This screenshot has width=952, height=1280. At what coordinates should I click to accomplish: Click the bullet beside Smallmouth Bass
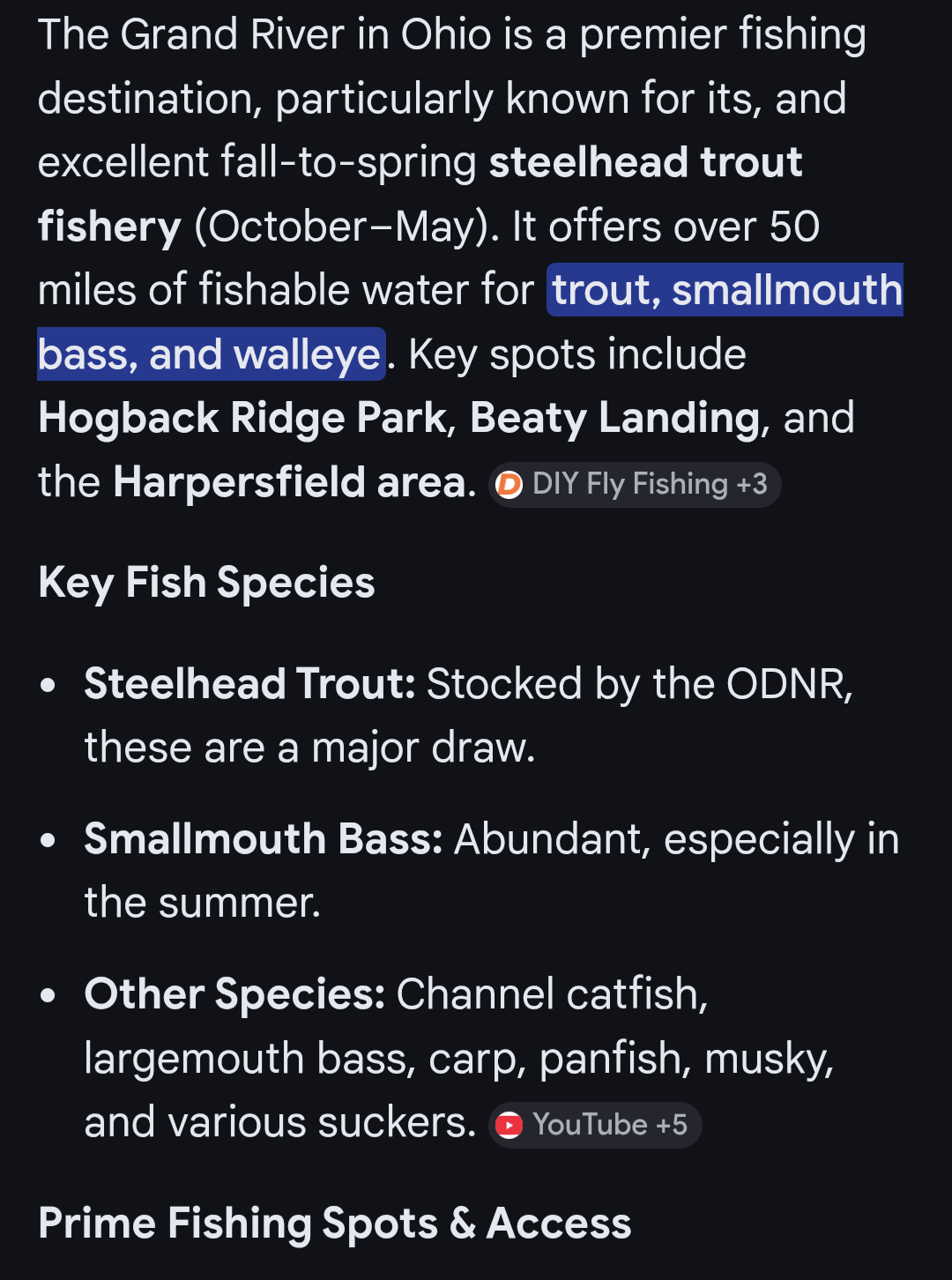click(x=48, y=840)
